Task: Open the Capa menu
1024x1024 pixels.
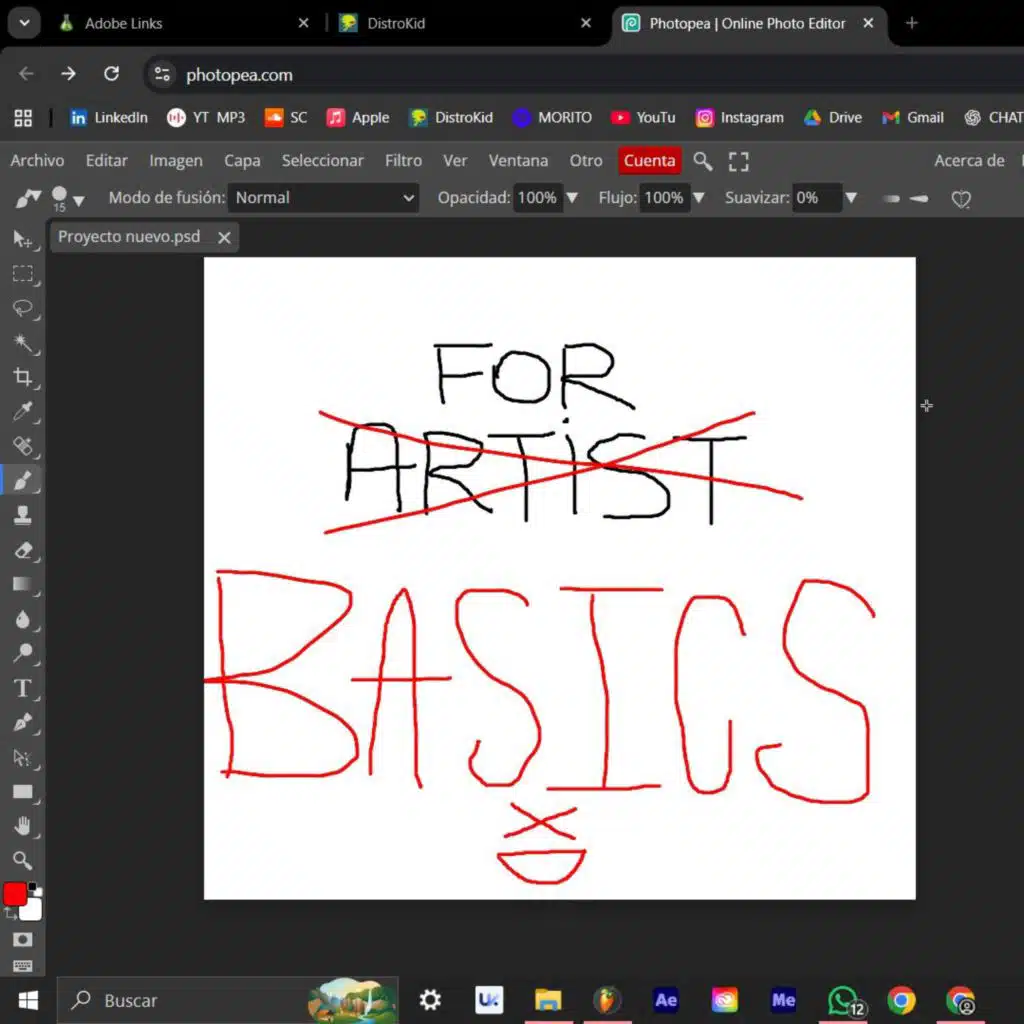Action: [x=242, y=161]
